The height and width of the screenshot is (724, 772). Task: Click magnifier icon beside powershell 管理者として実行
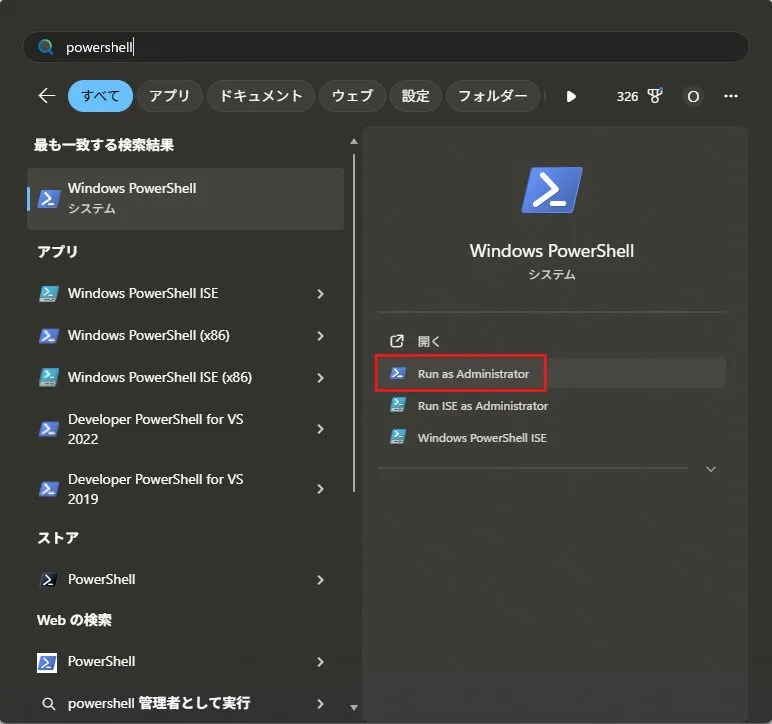48,704
